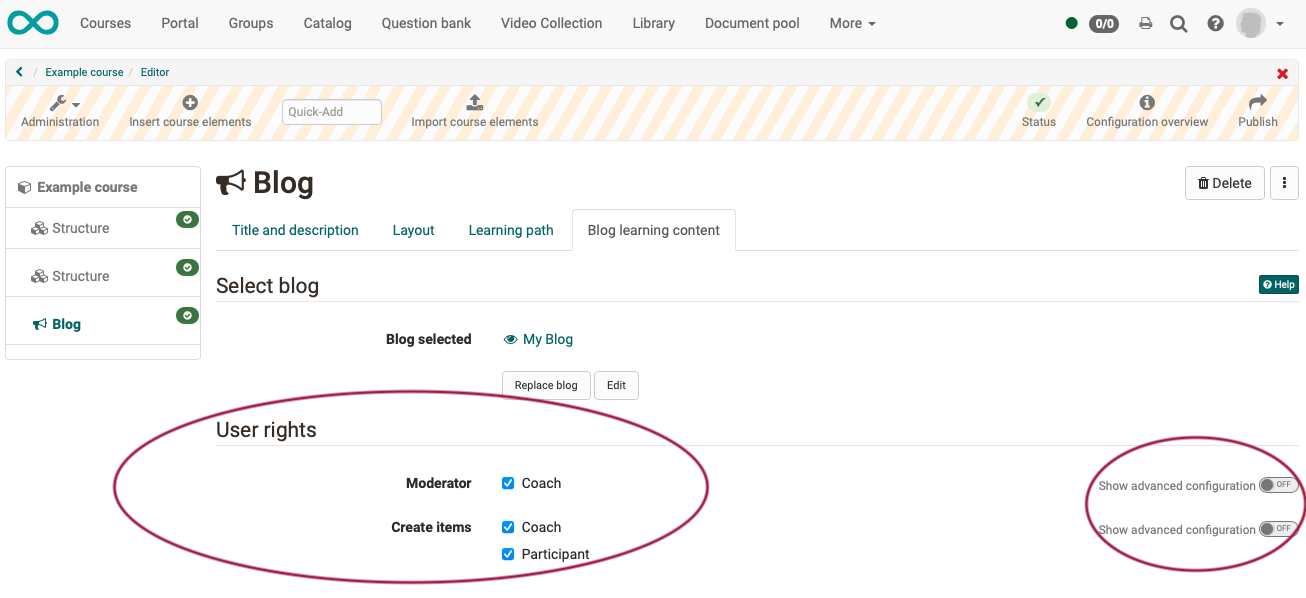Switch to the Learning path tab
This screenshot has width=1306, height=598.
coord(510,230)
